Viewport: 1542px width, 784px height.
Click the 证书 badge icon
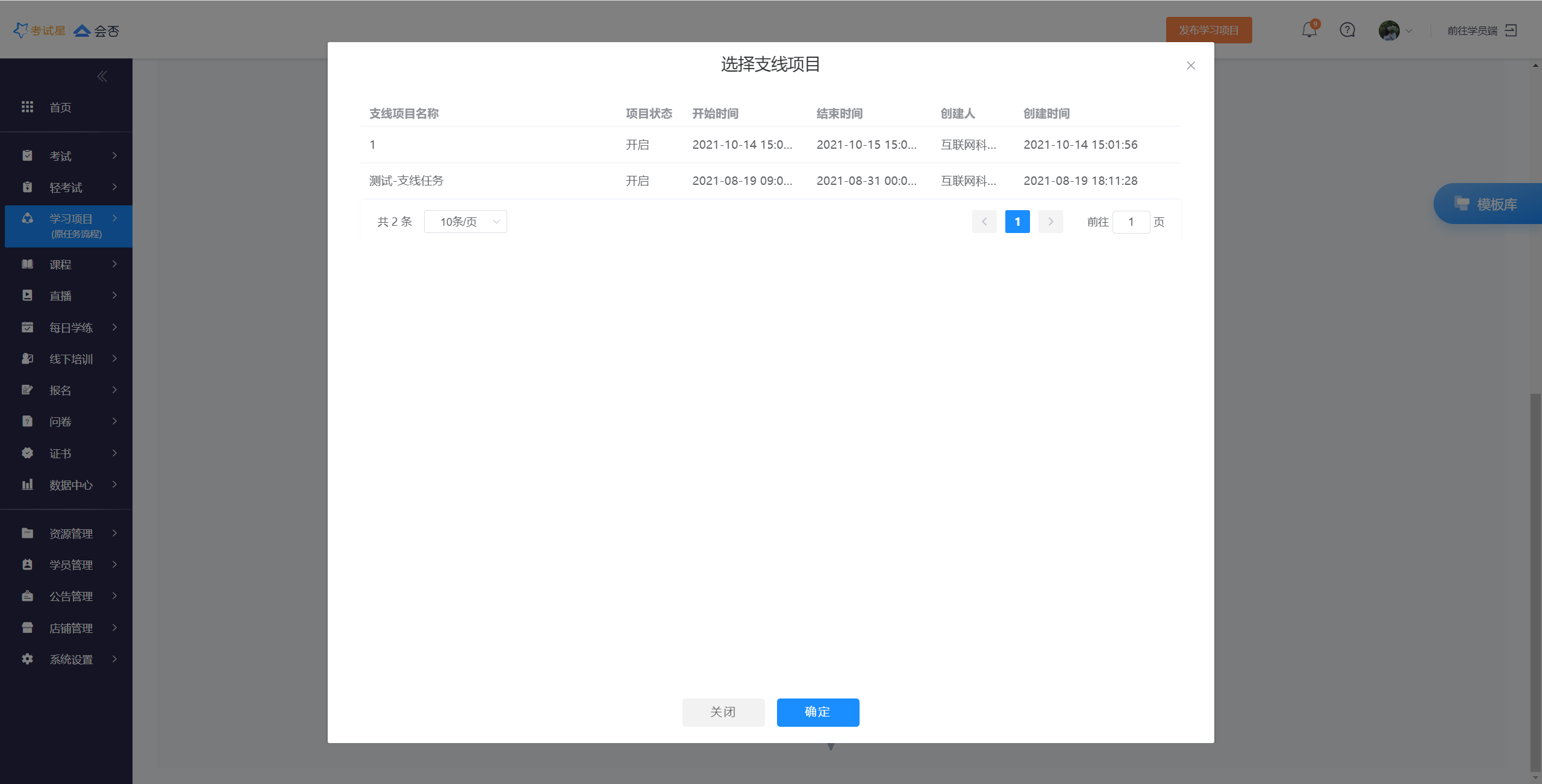pyautogui.click(x=27, y=453)
